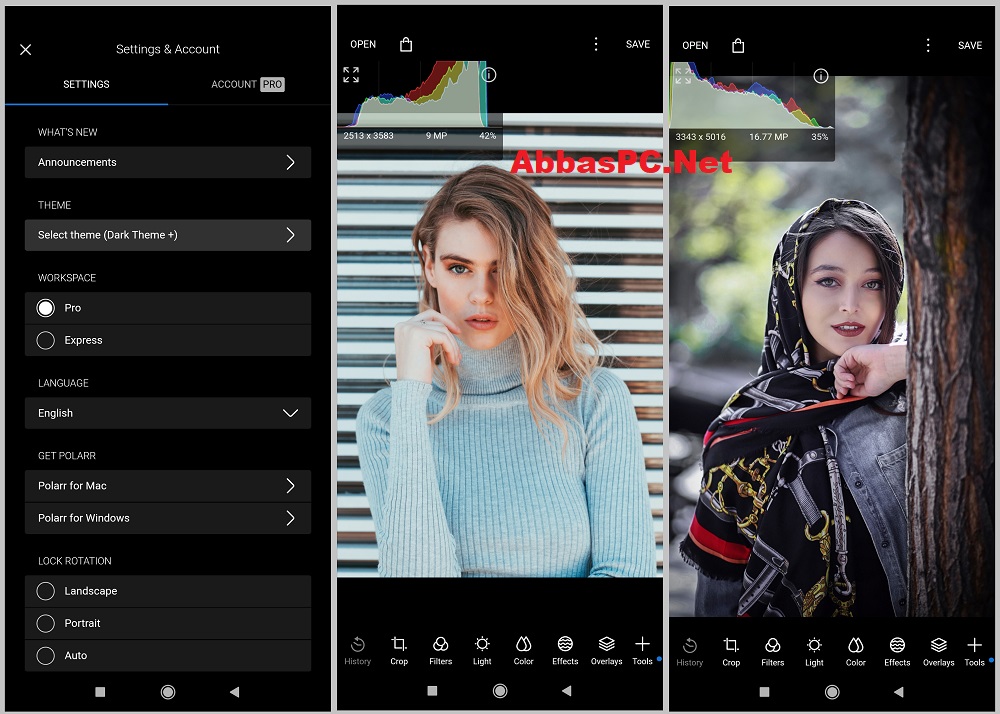Image resolution: width=1000 pixels, height=714 pixels.
Task: Open Filters in the right editor
Action: click(773, 652)
